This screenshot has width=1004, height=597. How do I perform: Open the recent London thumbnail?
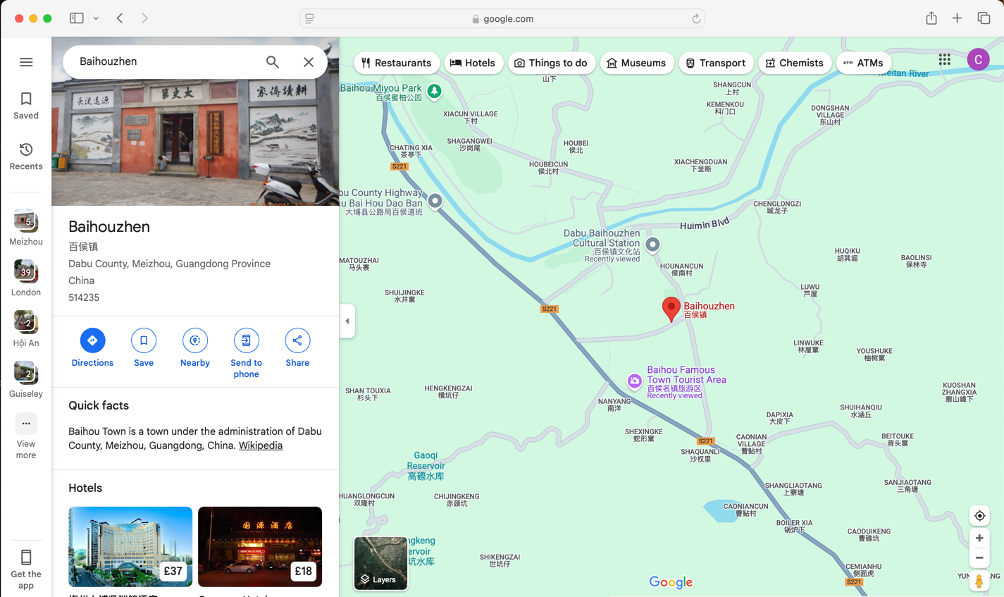pos(26,278)
